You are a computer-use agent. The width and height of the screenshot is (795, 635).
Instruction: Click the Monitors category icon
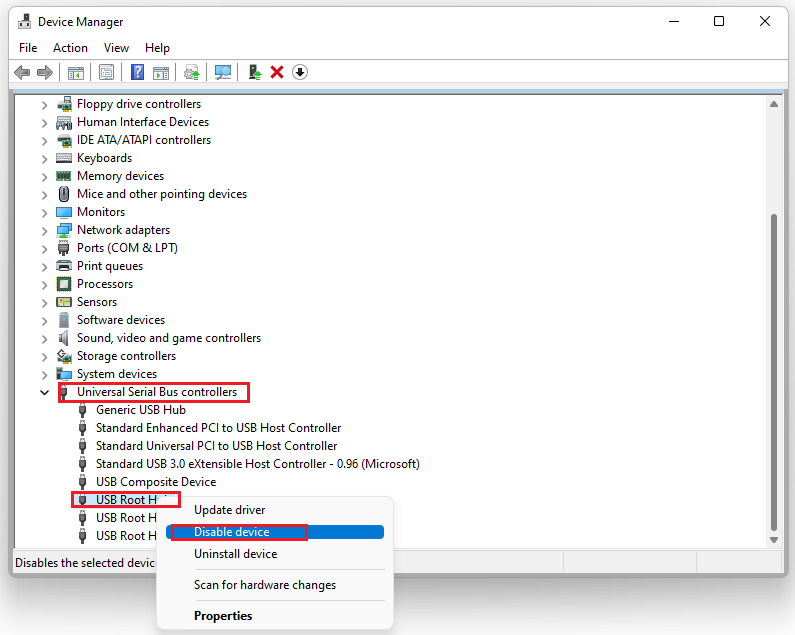point(64,212)
